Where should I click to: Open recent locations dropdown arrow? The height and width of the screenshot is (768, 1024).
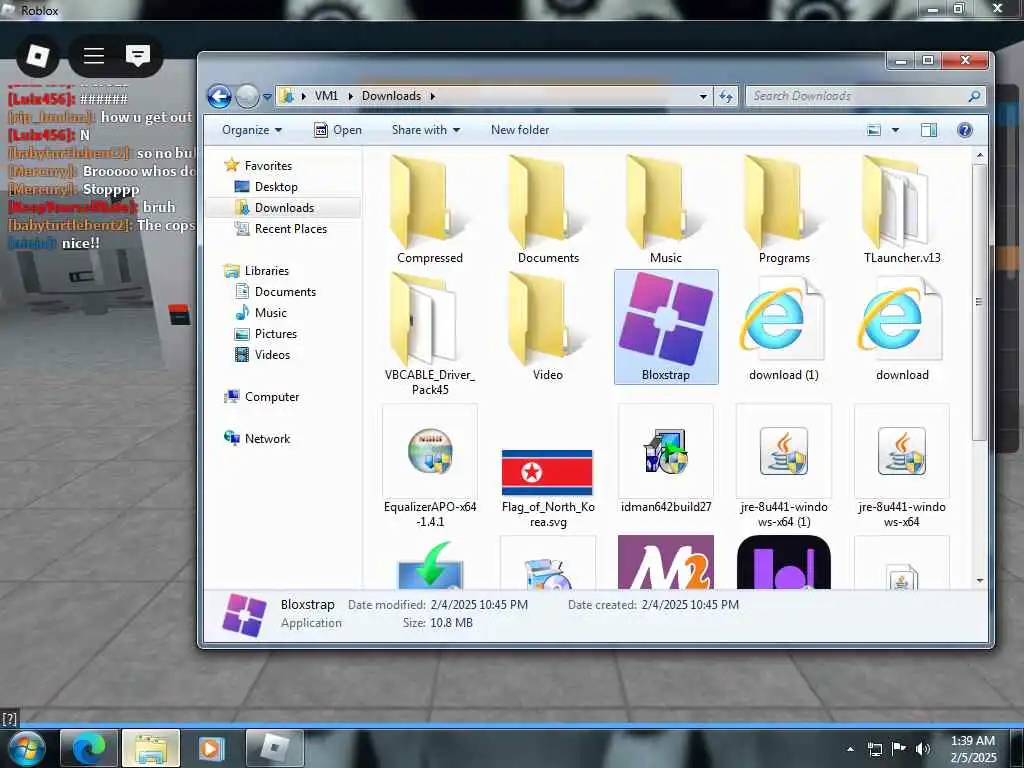pyautogui.click(x=267, y=97)
